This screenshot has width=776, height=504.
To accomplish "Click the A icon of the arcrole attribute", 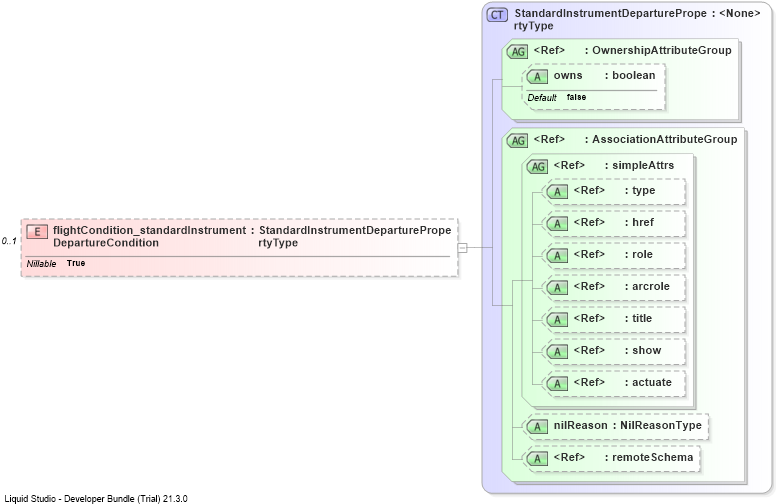I will [557, 288].
